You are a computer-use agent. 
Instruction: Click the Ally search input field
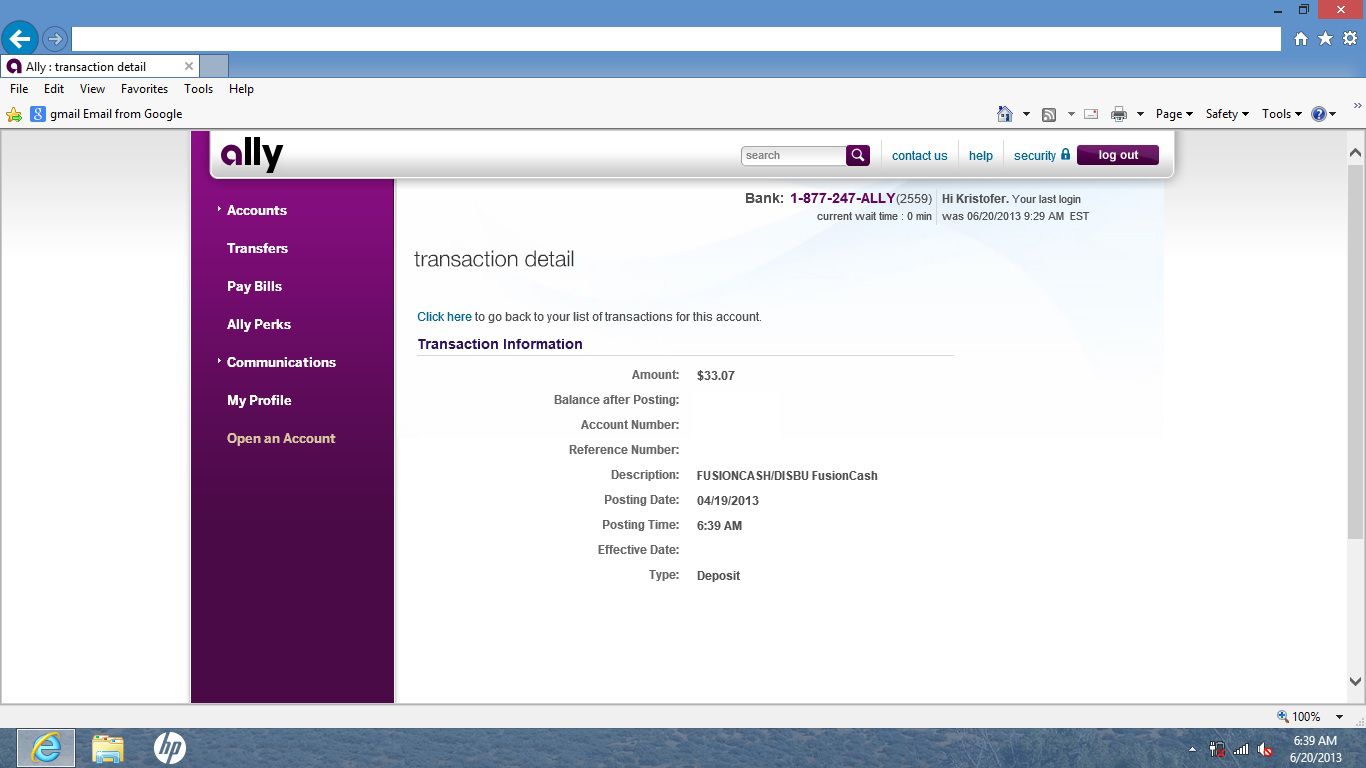(793, 155)
